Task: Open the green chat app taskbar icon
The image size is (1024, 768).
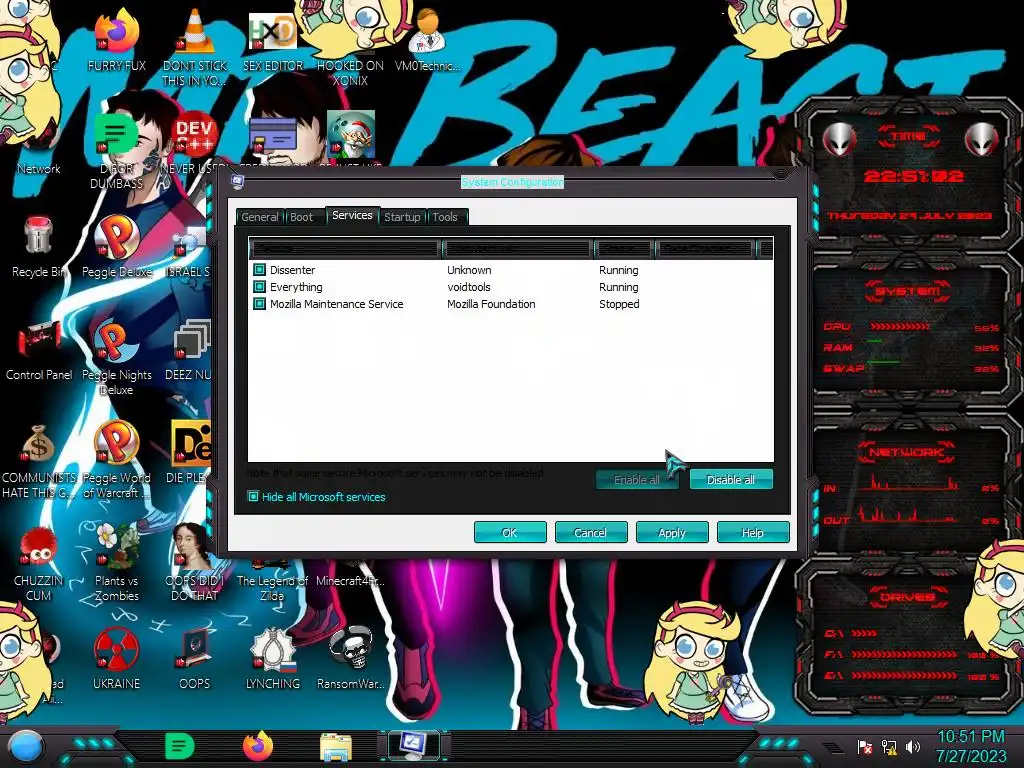Action: (x=180, y=746)
